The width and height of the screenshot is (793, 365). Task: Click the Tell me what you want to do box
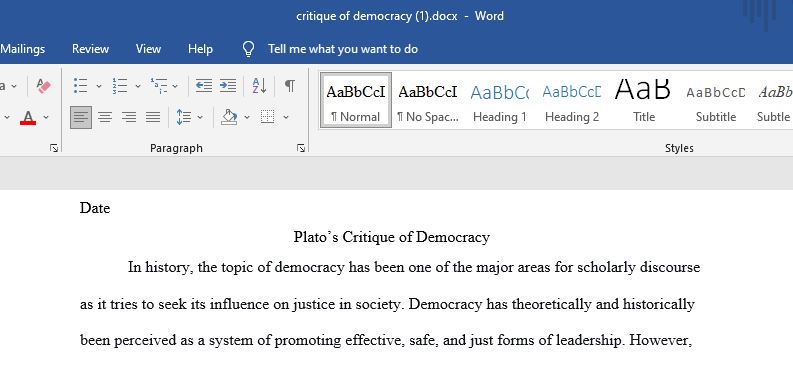(x=343, y=49)
